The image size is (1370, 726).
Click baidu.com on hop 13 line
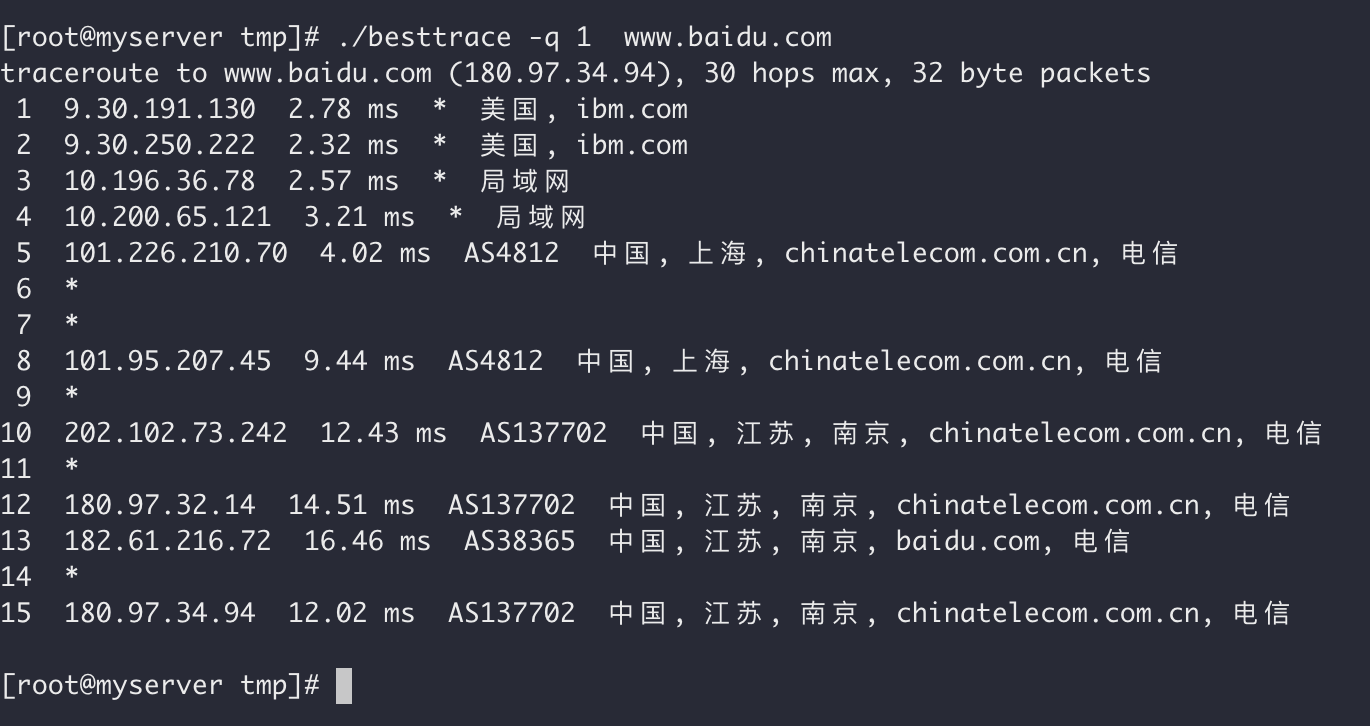[968, 541]
